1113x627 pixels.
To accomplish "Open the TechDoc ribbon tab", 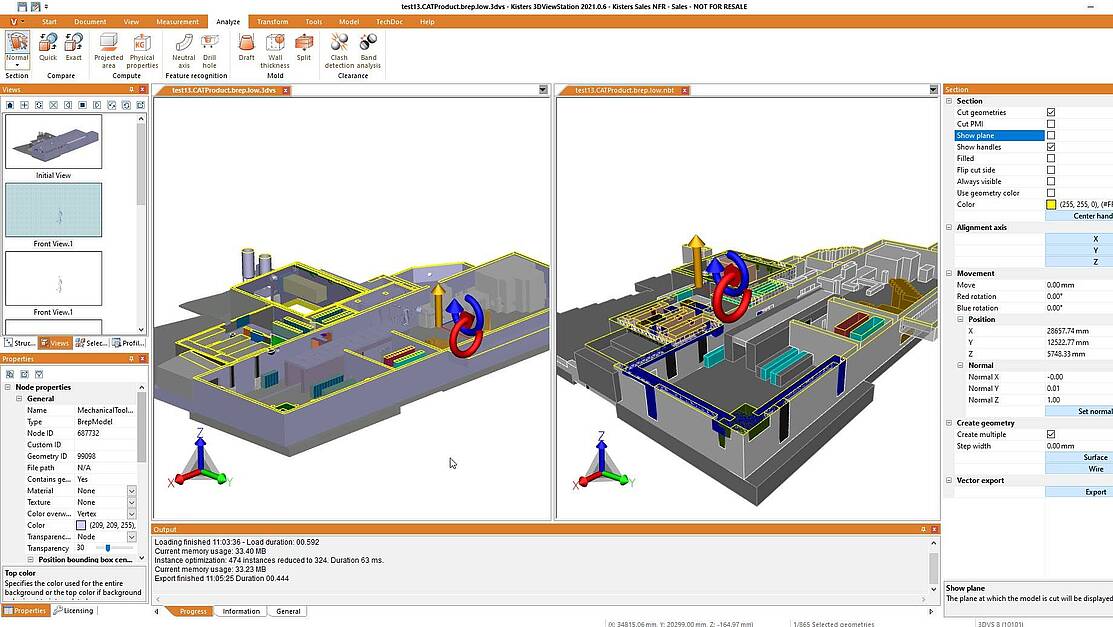I will (x=389, y=21).
